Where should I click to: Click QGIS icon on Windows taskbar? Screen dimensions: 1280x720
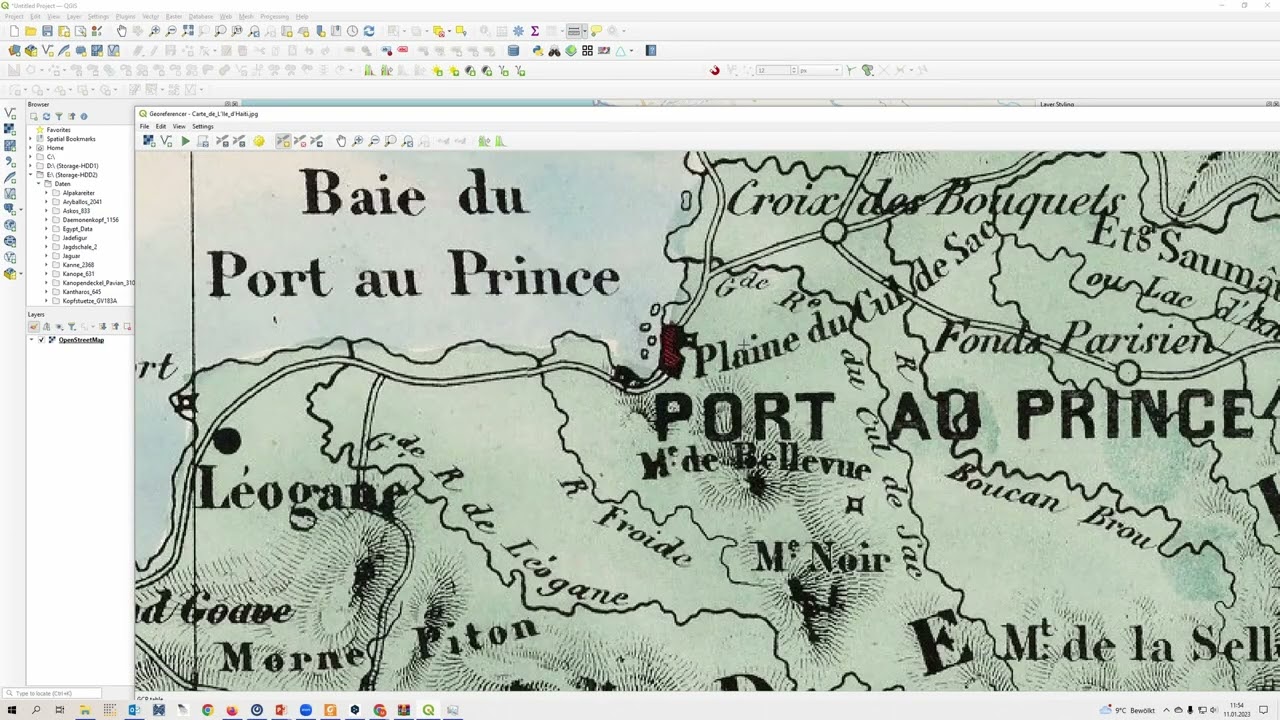click(x=428, y=710)
